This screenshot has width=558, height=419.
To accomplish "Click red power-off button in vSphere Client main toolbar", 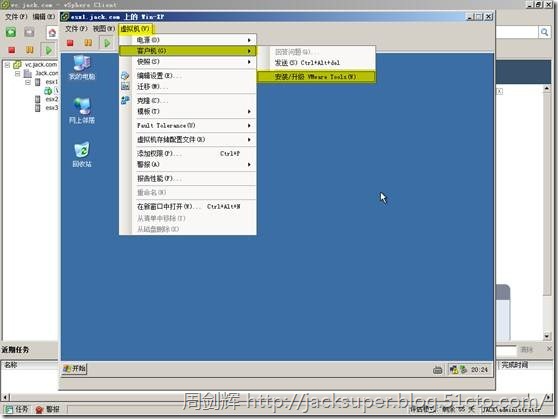I will click(x=12, y=50).
